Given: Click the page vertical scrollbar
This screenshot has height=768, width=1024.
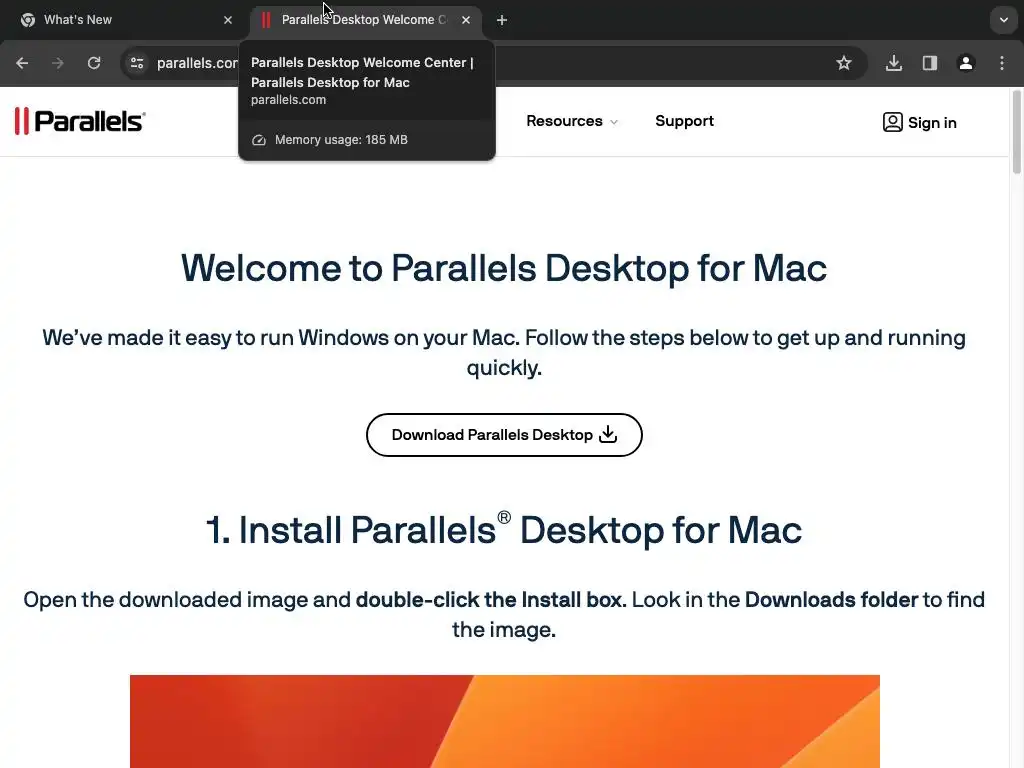Looking at the screenshot, I should [x=1016, y=133].
